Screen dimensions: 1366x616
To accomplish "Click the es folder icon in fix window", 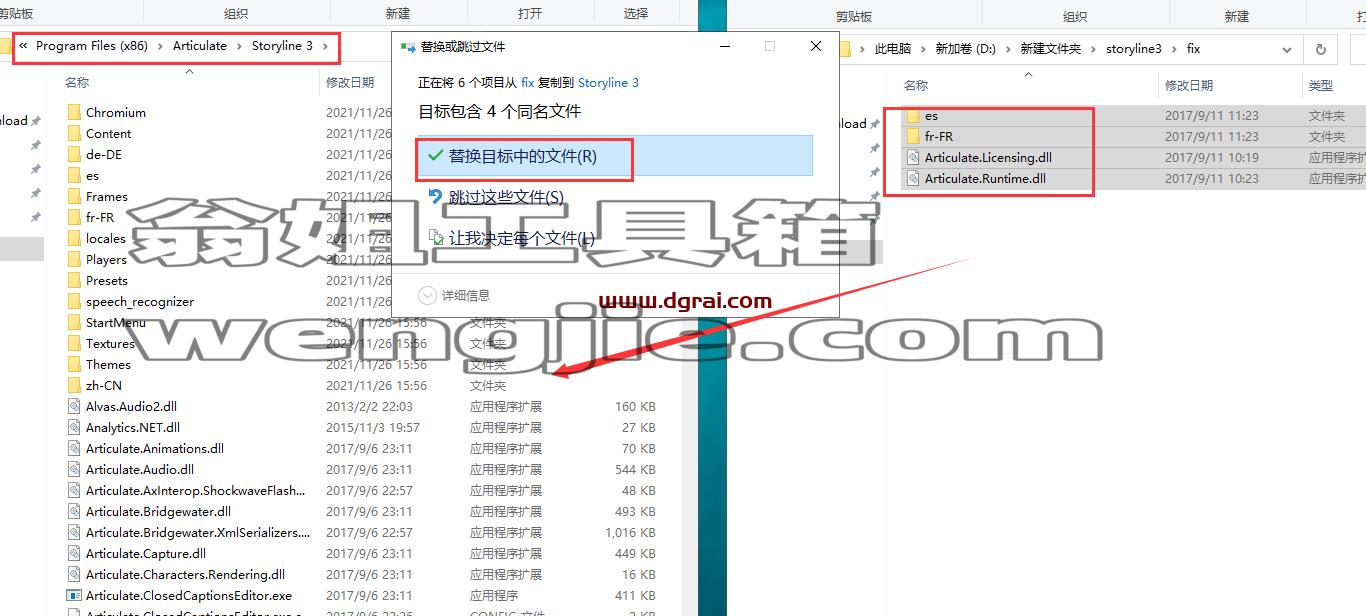I will pos(913,116).
